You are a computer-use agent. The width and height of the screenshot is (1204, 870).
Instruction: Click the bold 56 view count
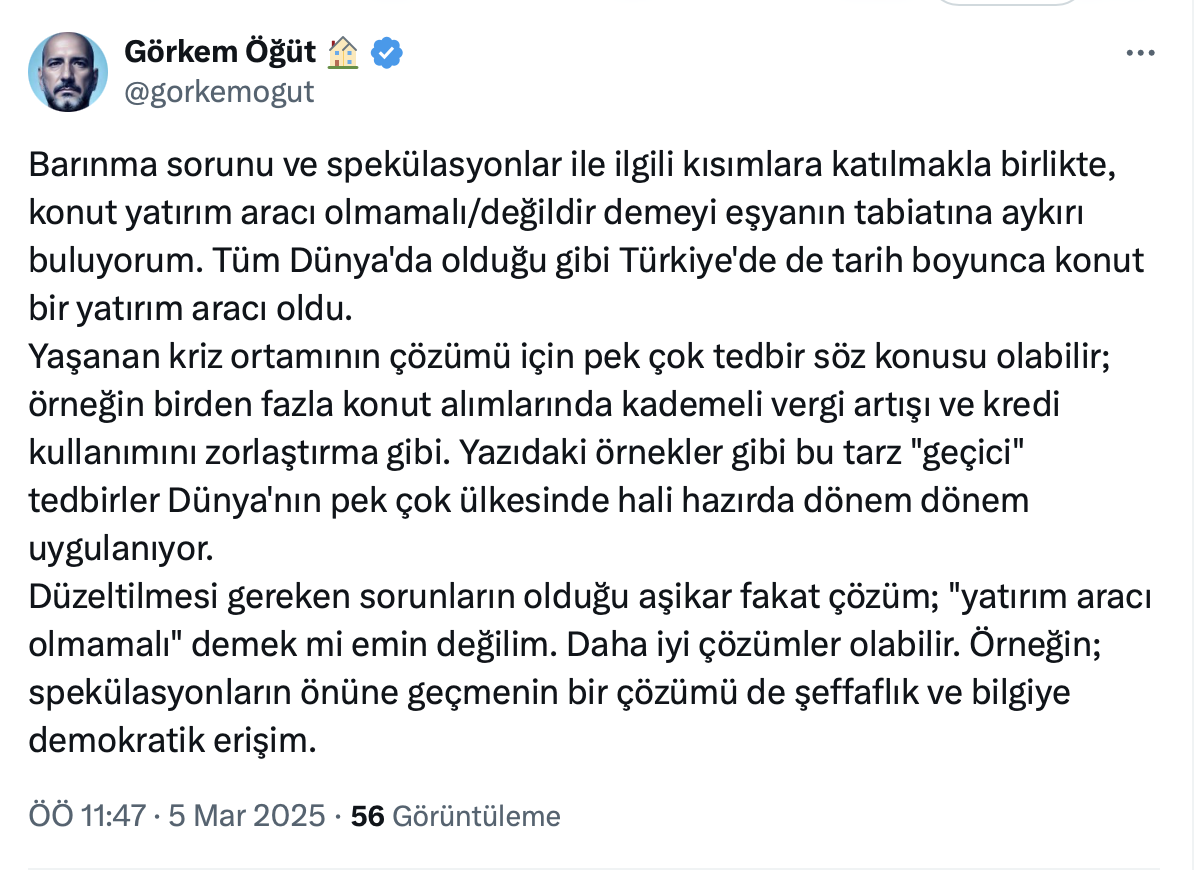(368, 816)
